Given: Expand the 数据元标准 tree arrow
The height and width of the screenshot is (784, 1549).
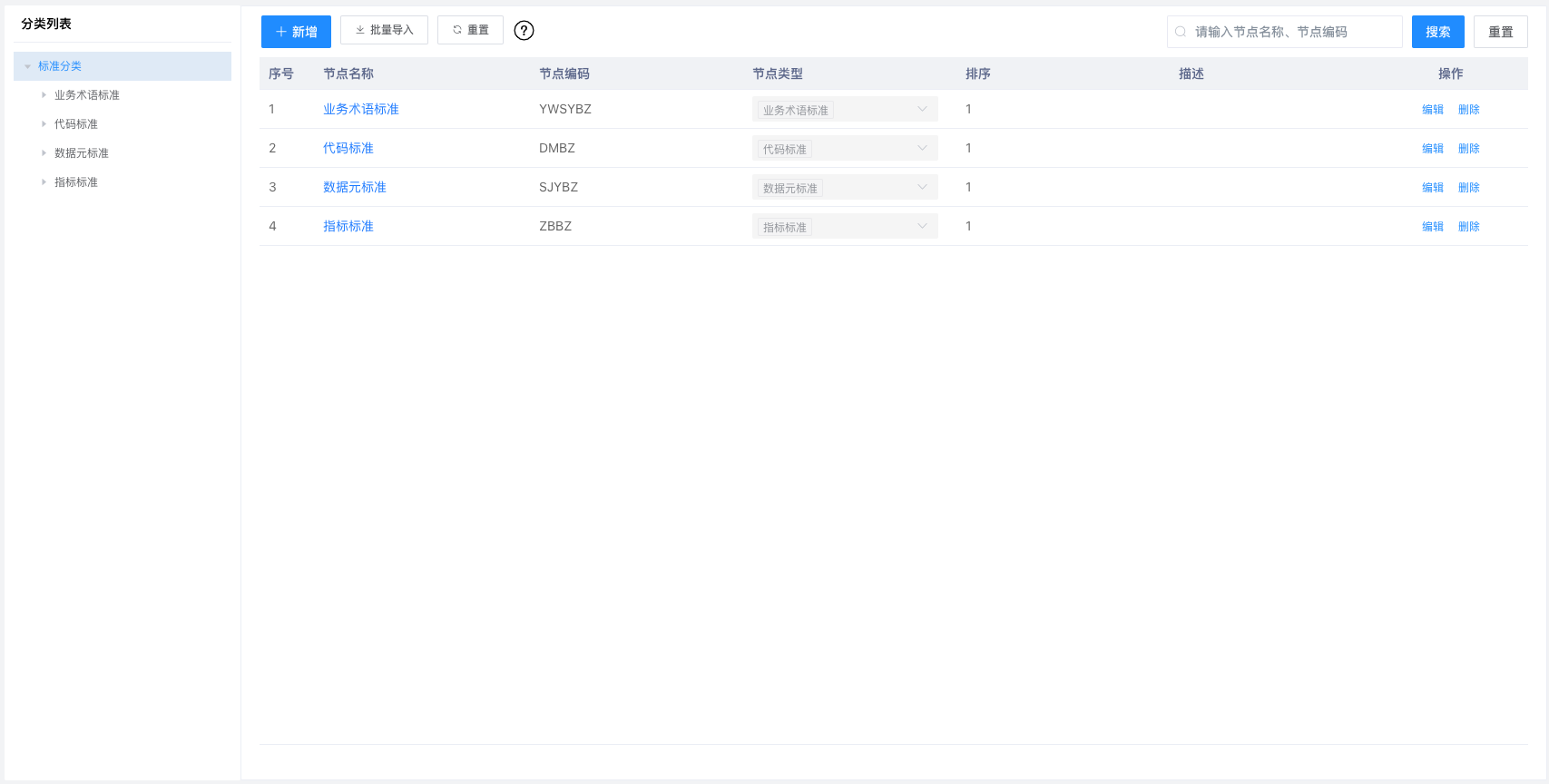Looking at the screenshot, I should 44,153.
